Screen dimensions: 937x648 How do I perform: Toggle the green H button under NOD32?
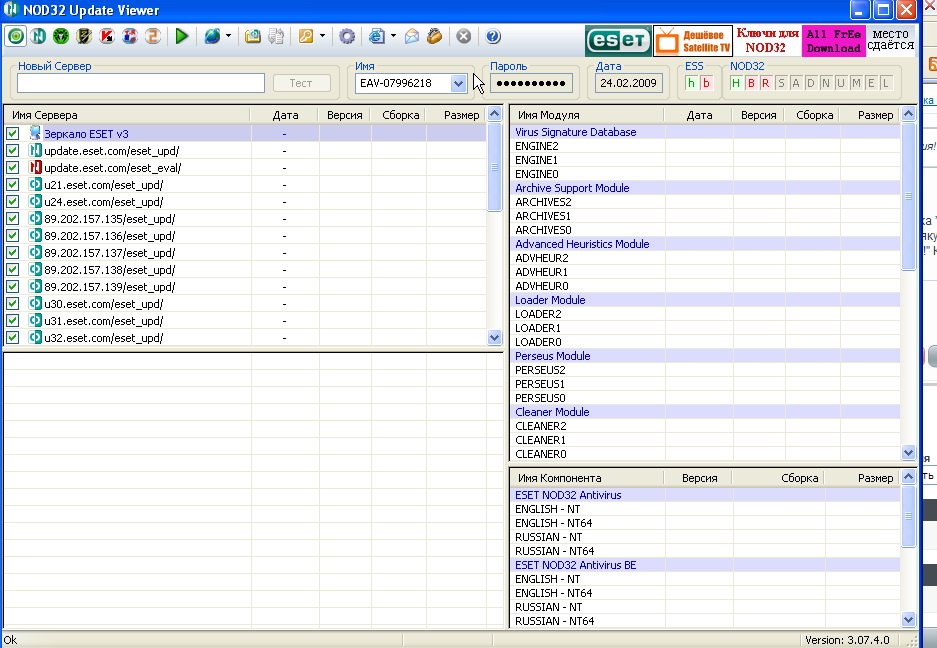click(x=736, y=83)
